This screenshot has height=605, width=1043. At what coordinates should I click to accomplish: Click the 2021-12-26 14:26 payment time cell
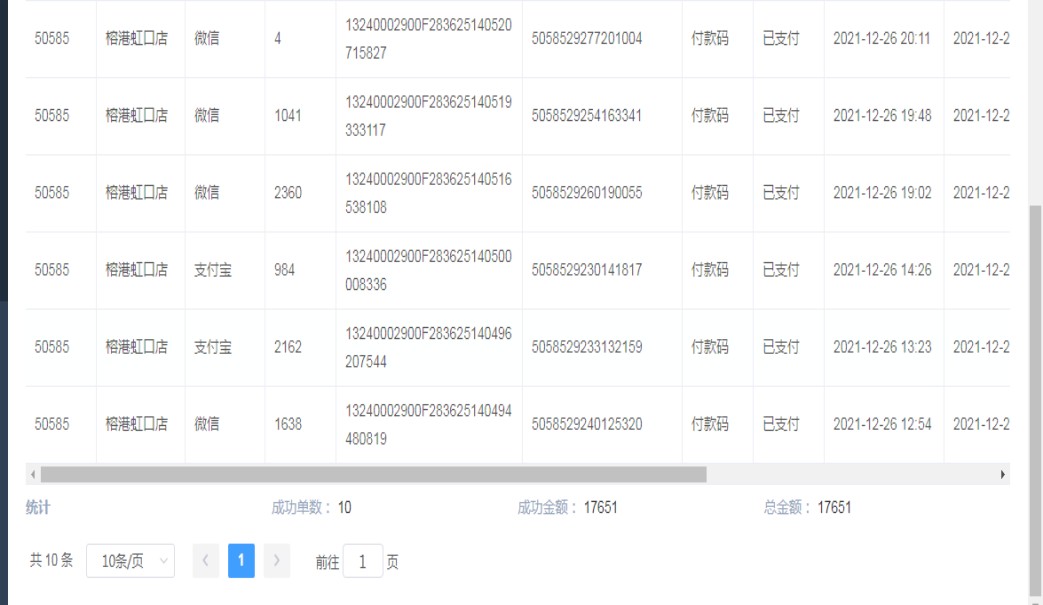coord(881,270)
